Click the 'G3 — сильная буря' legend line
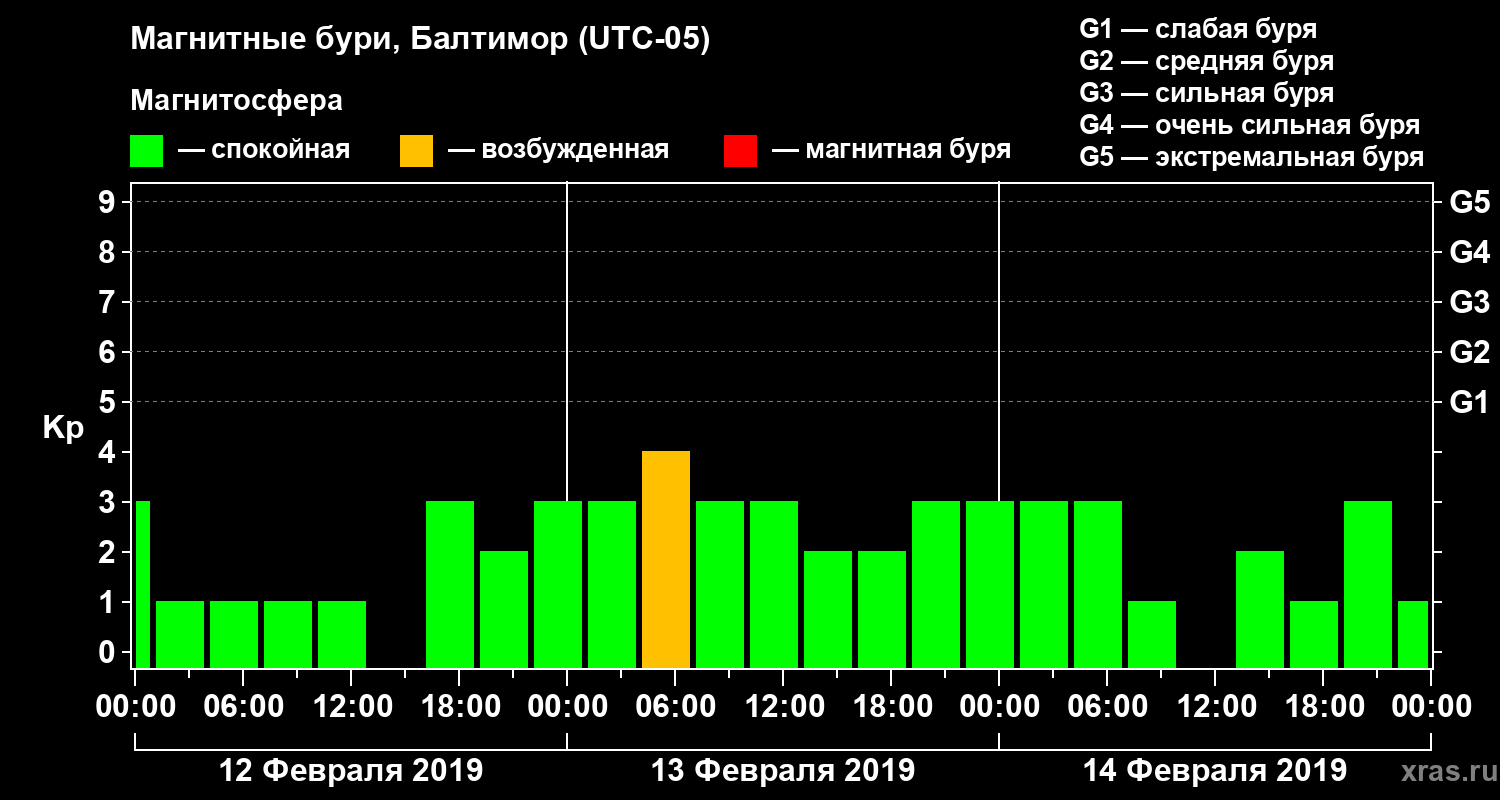Screen dimensions: 1500x800 pyautogui.click(x=1206, y=93)
